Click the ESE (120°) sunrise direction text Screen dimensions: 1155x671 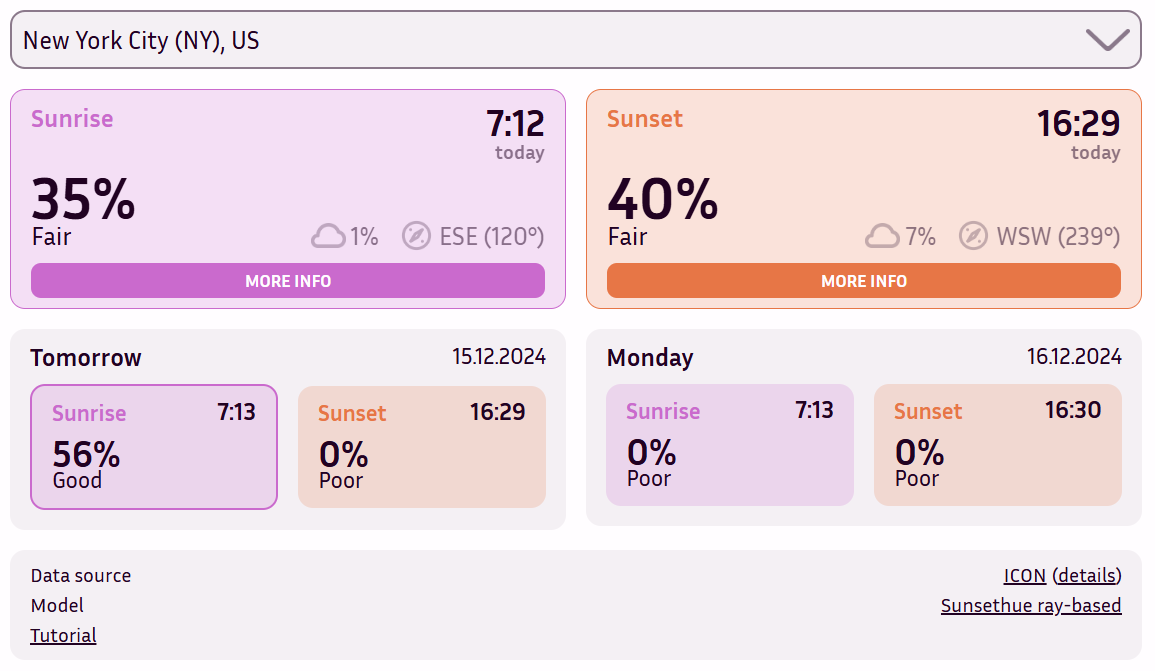click(492, 237)
